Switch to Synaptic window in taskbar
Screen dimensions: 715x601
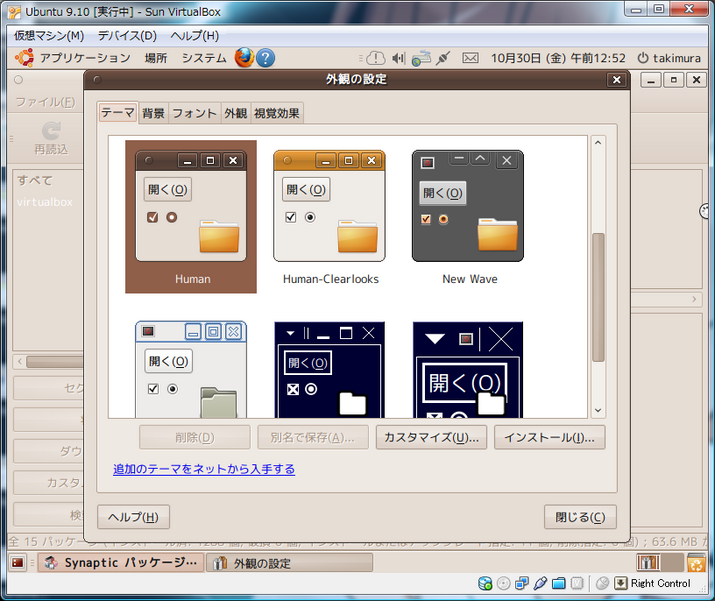click(121, 563)
